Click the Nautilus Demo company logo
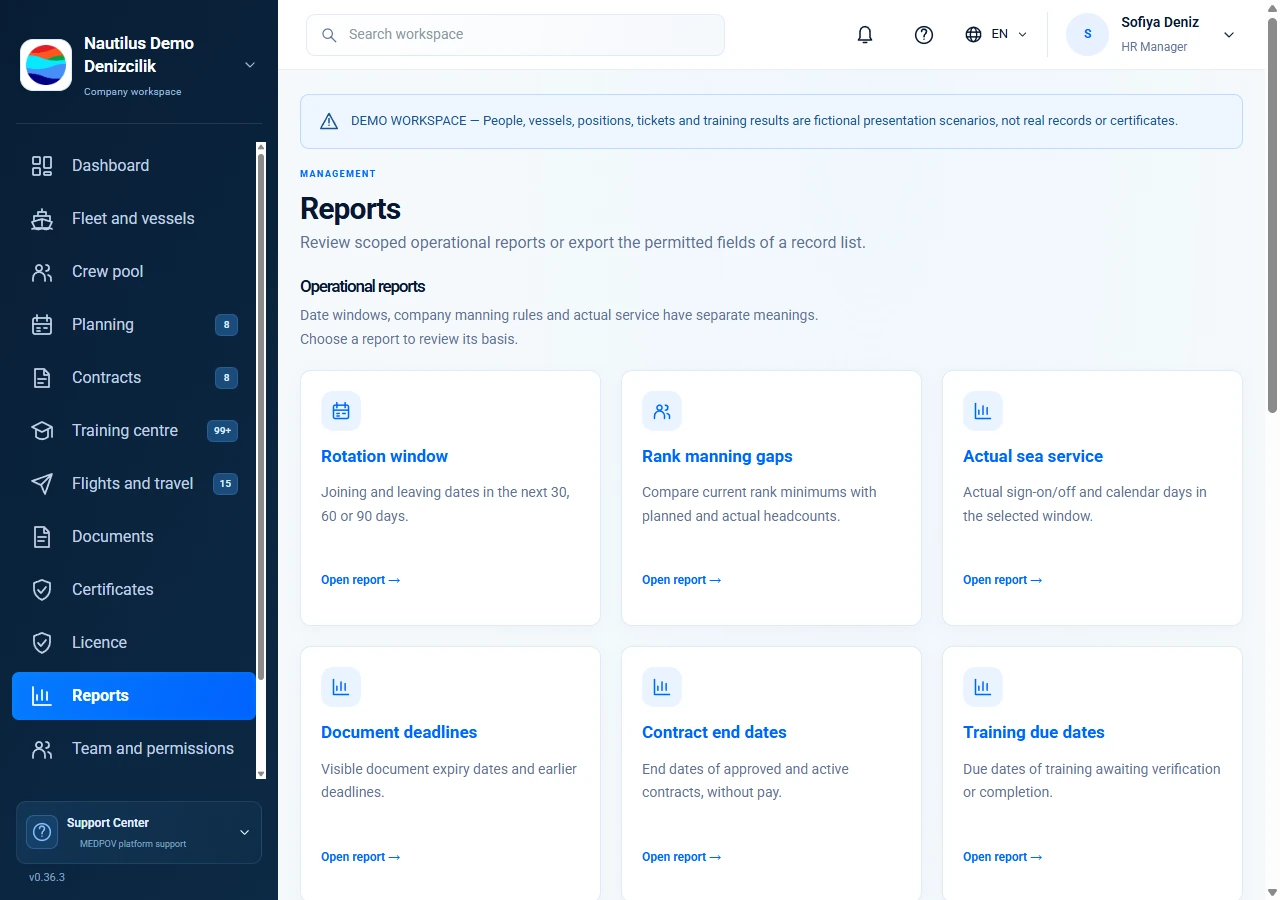 pyautogui.click(x=46, y=65)
